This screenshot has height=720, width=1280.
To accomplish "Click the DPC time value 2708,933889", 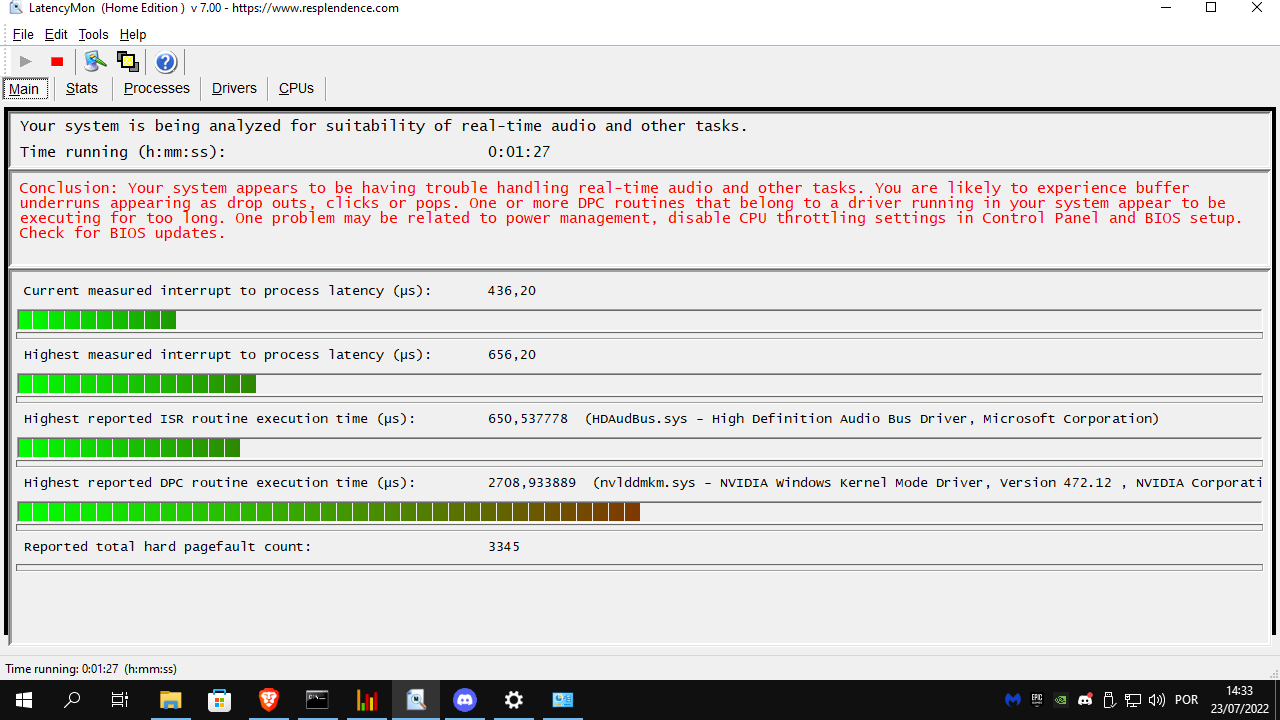I will point(532,483).
